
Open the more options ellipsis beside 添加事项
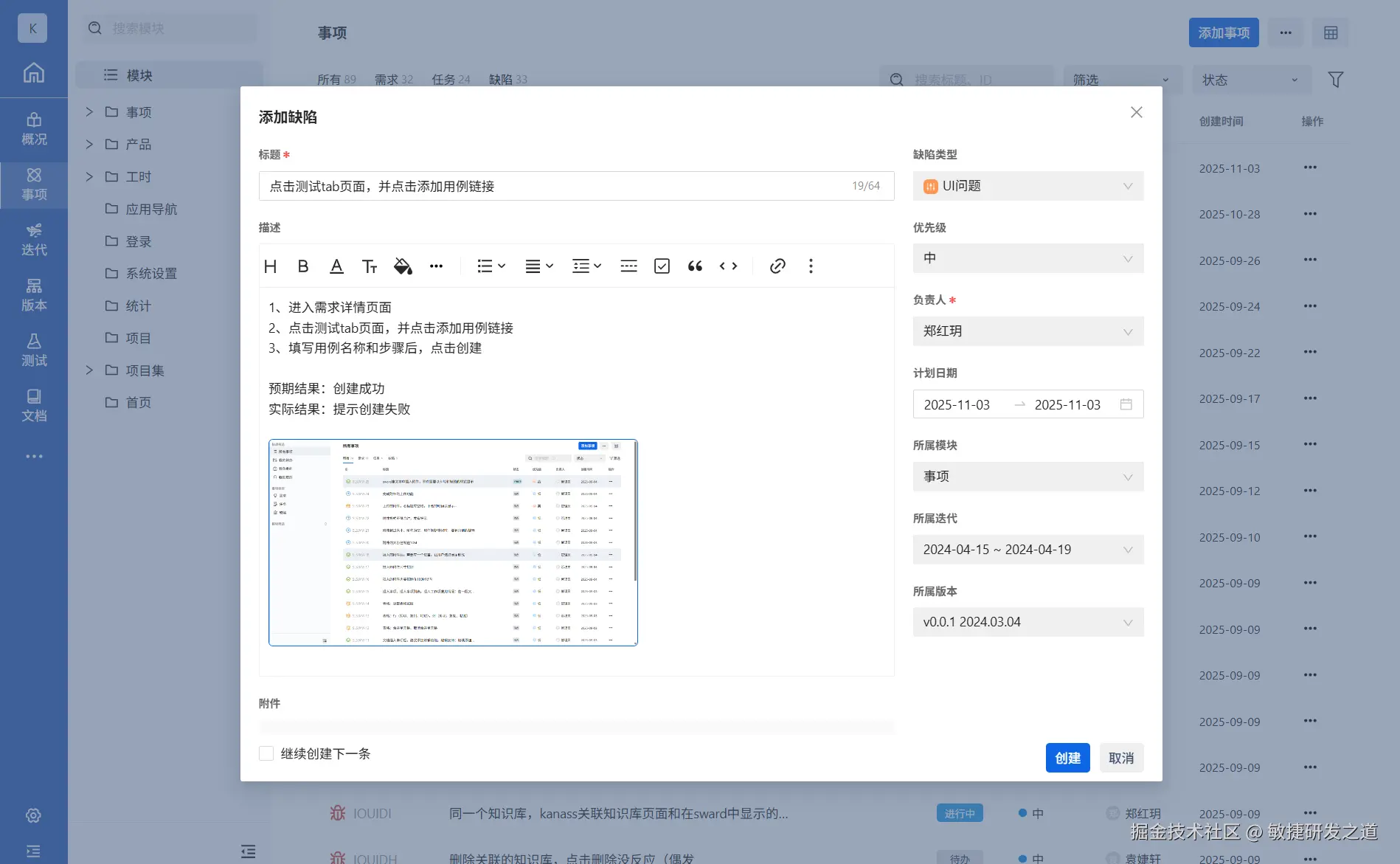pyautogui.click(x=1286, y=32)
